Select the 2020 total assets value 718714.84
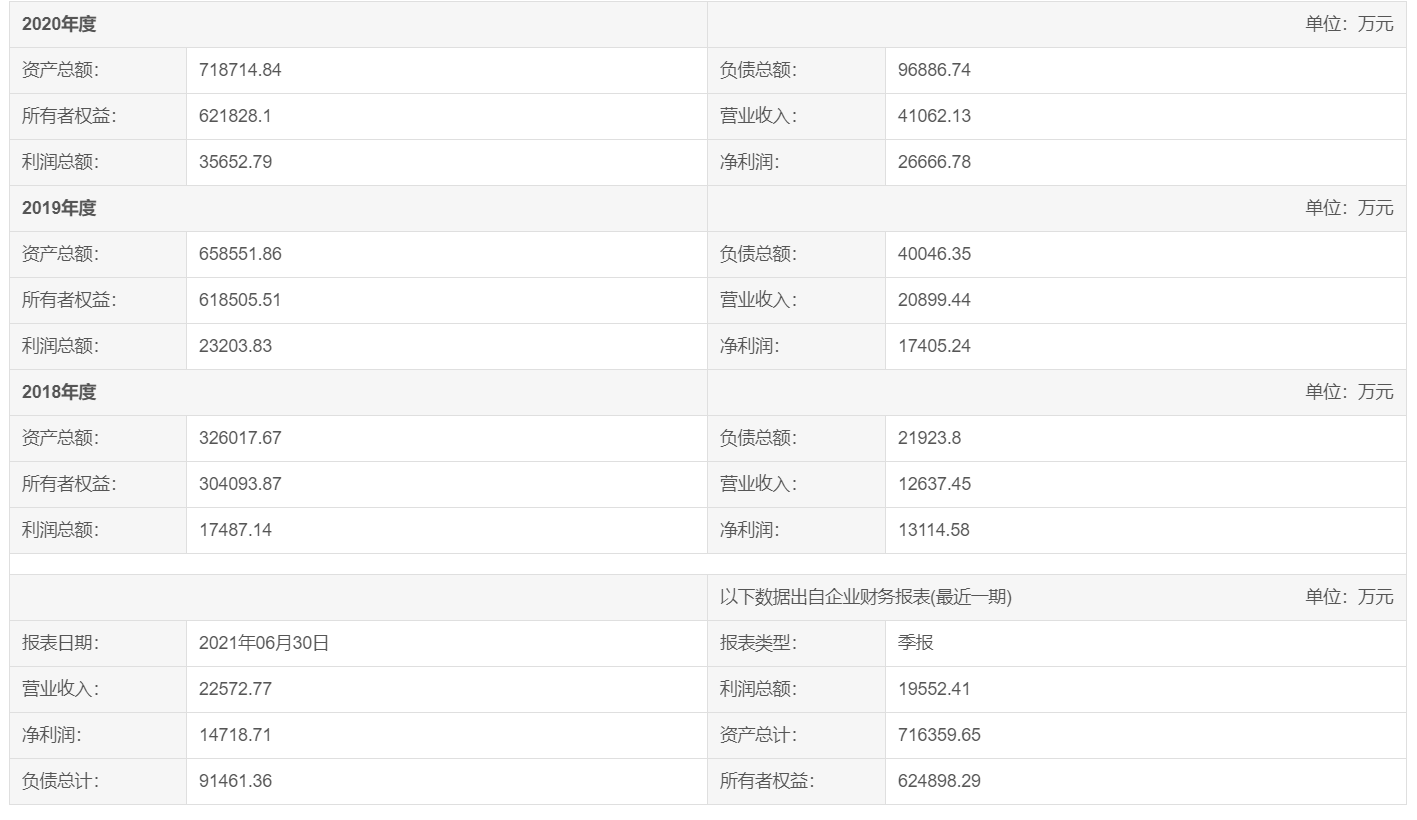1417x820 pixels. click(240, 71)
